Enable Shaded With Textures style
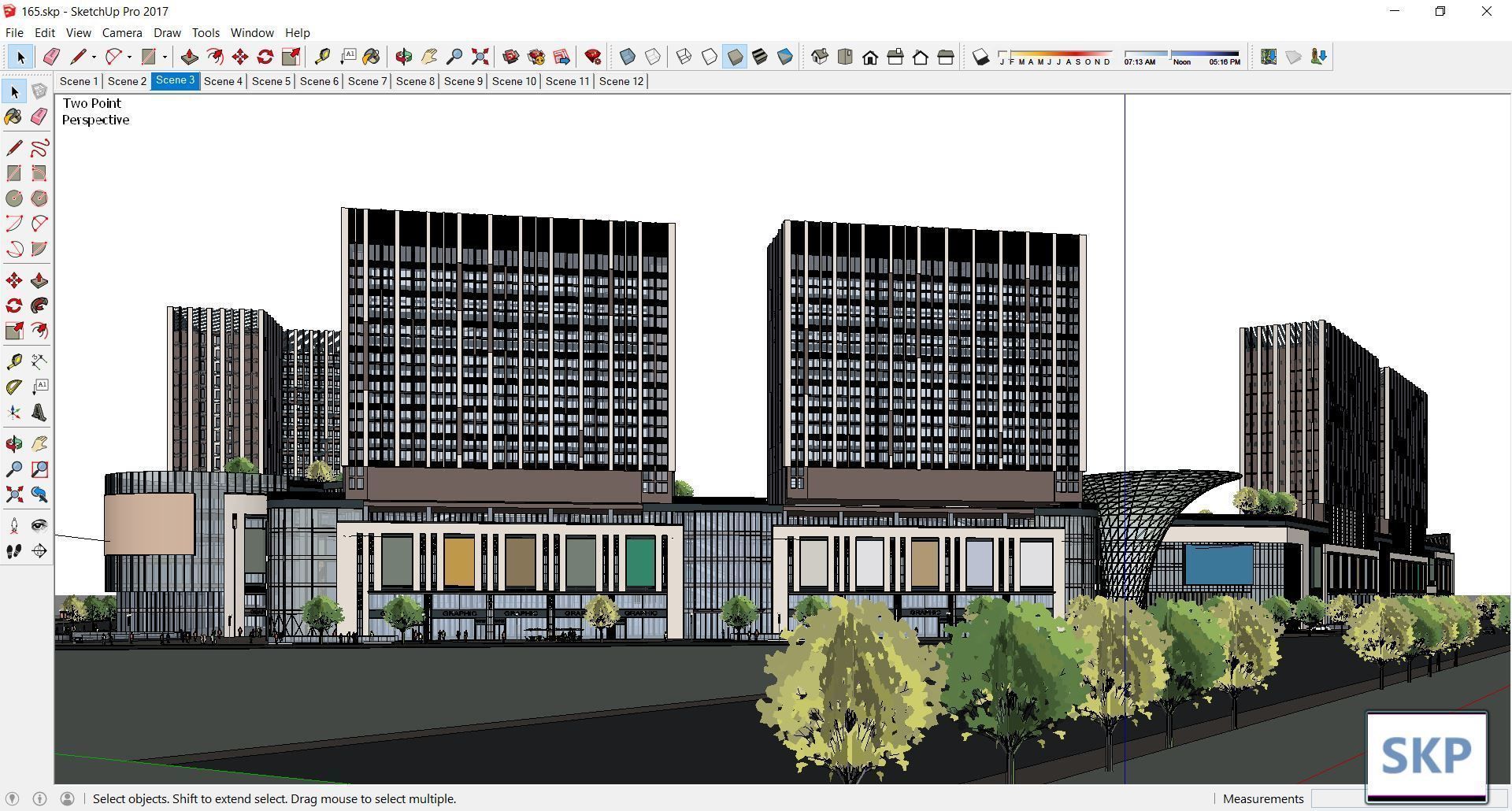 tap(760, 57)
